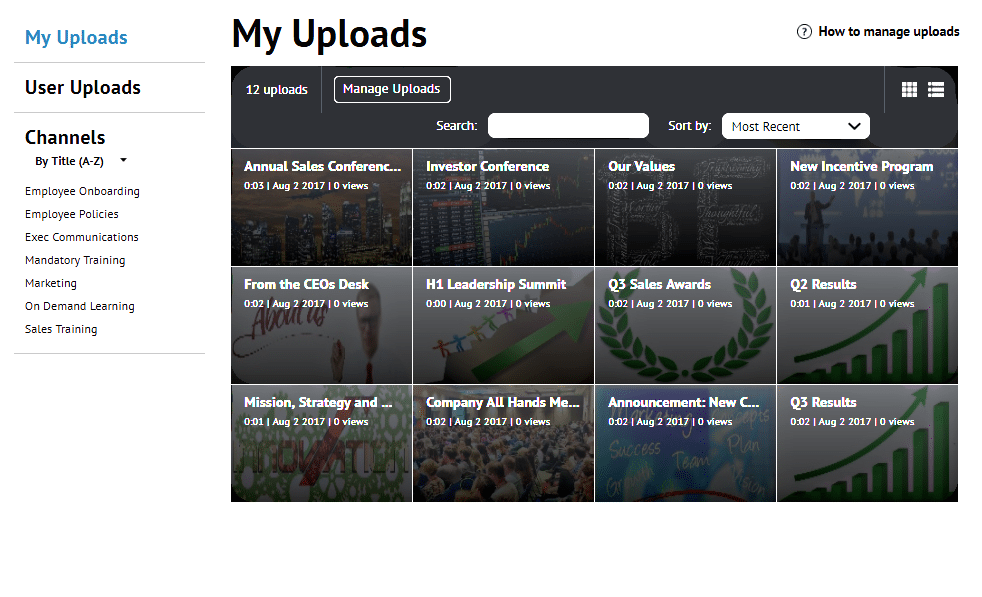Screen dimensions: 982x597
Task: Open the Company All Hands Me... video
Action: point(503,444)
